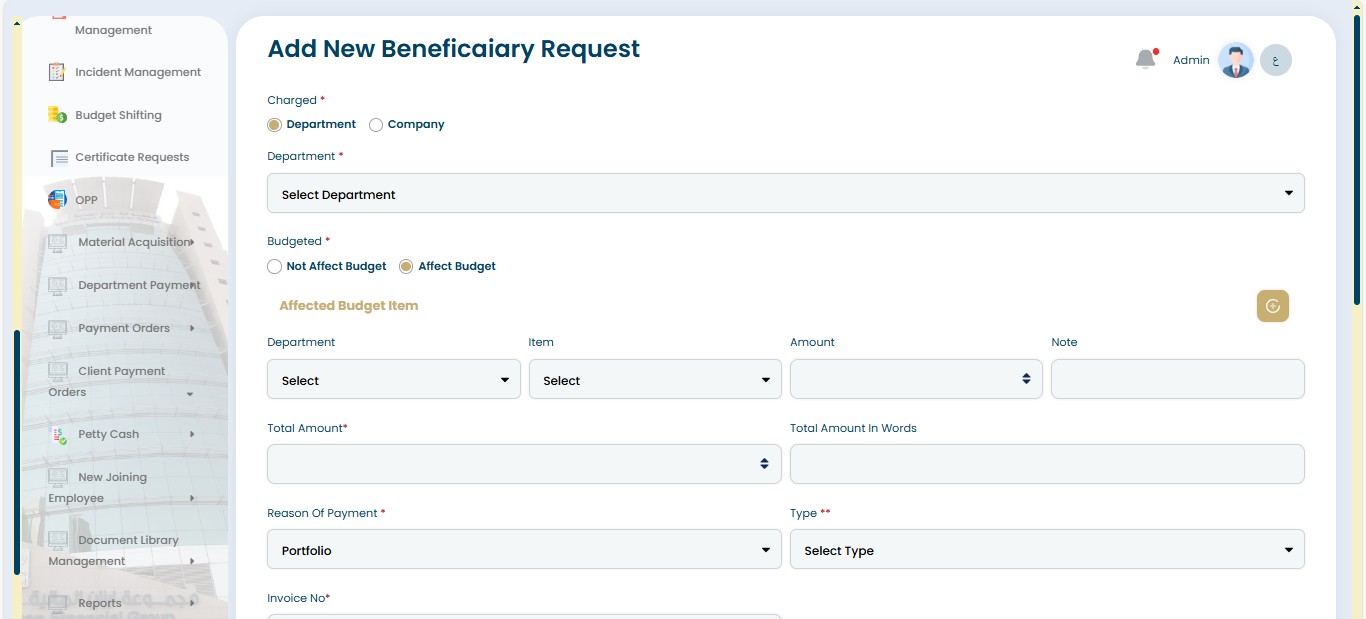Click the notification bell icon

click(x=1145, y=60)
